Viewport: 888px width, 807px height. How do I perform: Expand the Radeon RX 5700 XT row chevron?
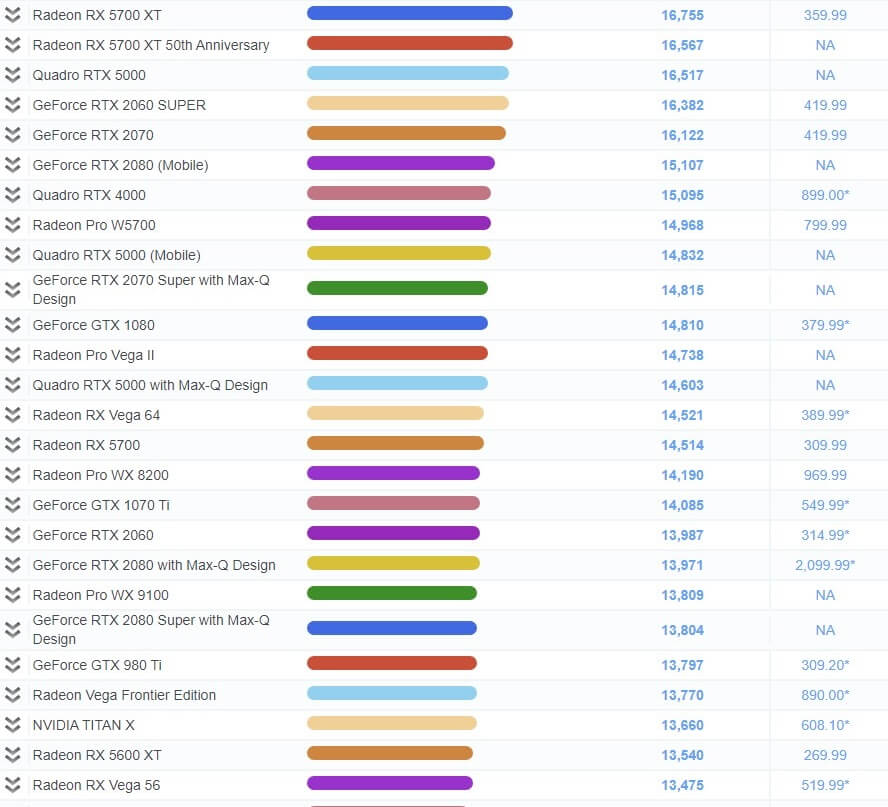(12, 15)
